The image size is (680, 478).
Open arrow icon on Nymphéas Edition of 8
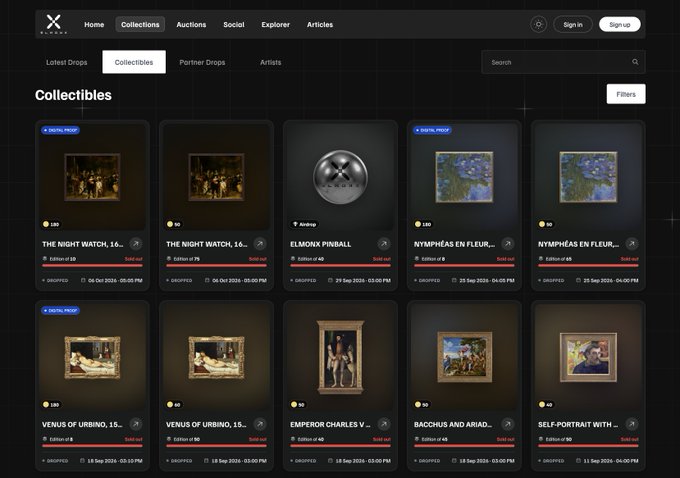click(508, 244)
